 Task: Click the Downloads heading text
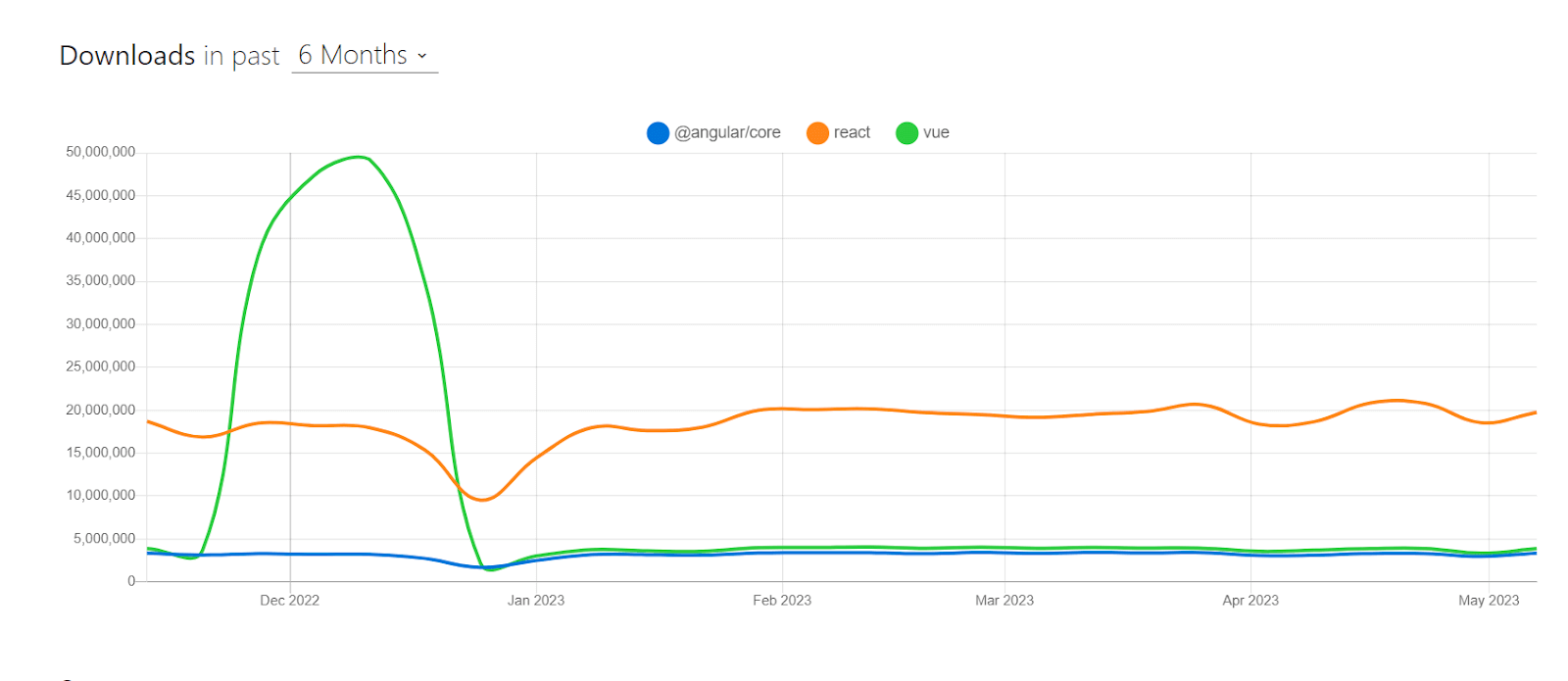(x=127, y=56)
